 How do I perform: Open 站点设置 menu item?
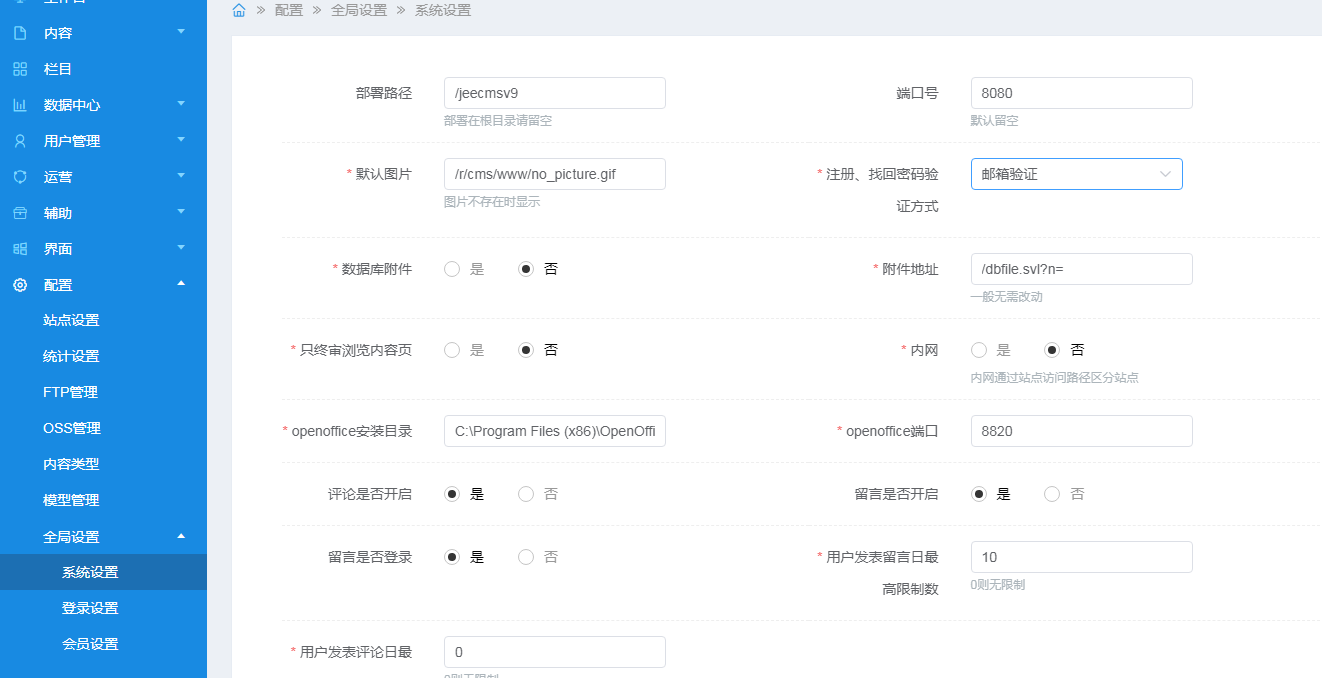coord(71,320)
